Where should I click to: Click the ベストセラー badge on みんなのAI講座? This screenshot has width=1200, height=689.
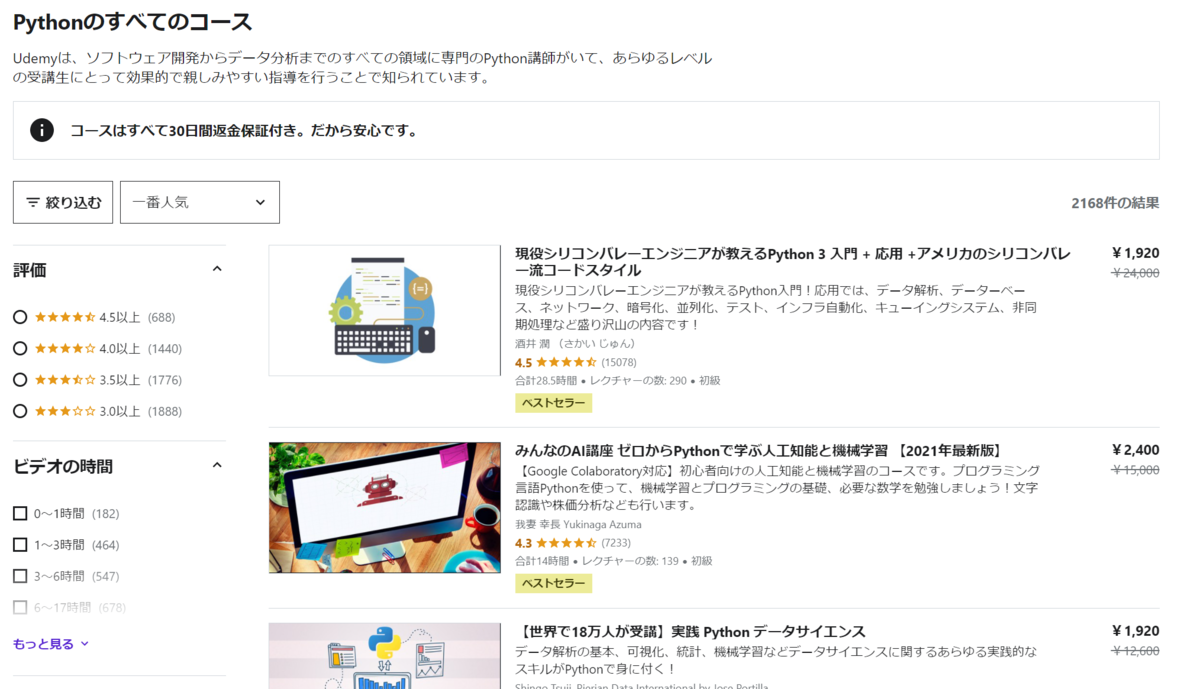pos(553,583)
